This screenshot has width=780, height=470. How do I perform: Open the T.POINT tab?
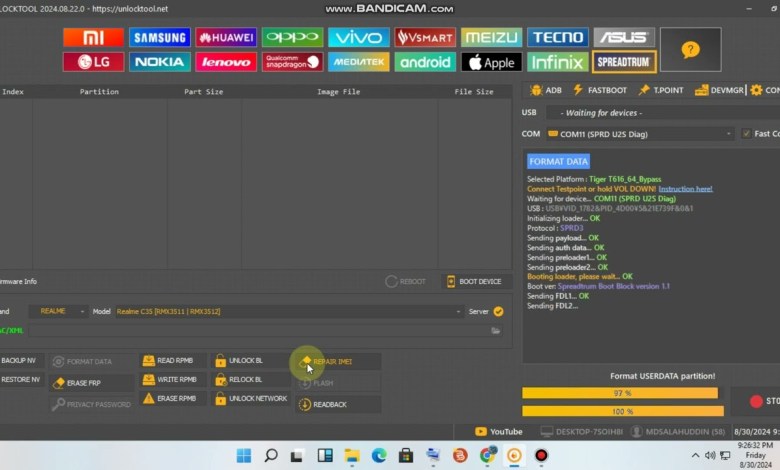pos(661,90)
